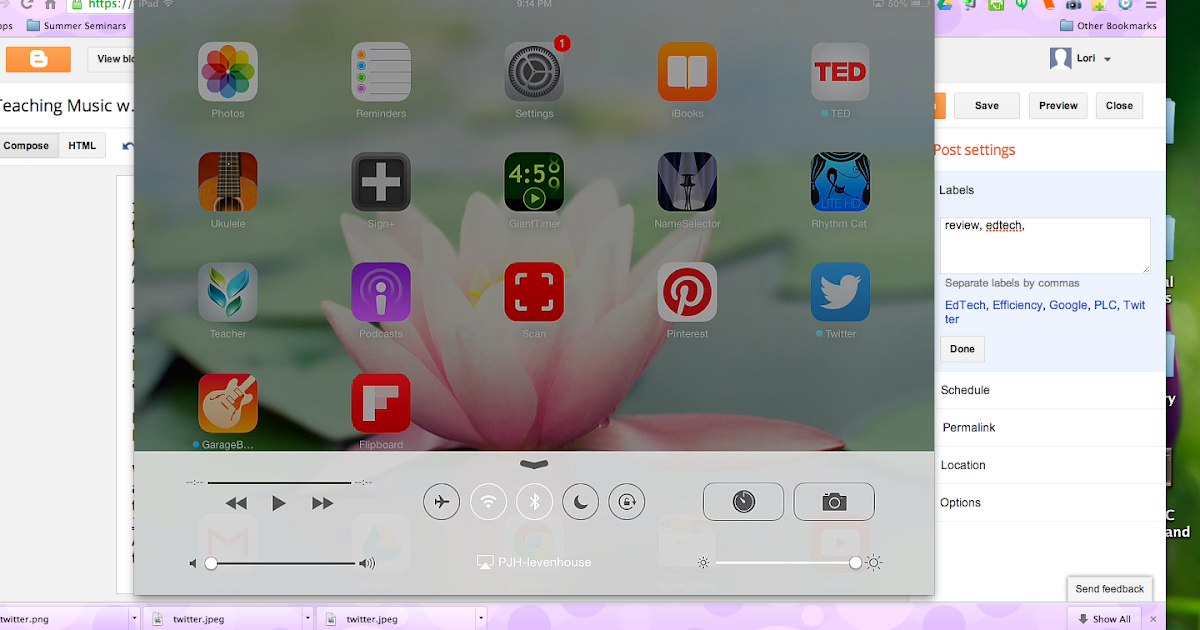
Task: Open the Summer Seminars bookmark folder
Action: click(76, 26)
